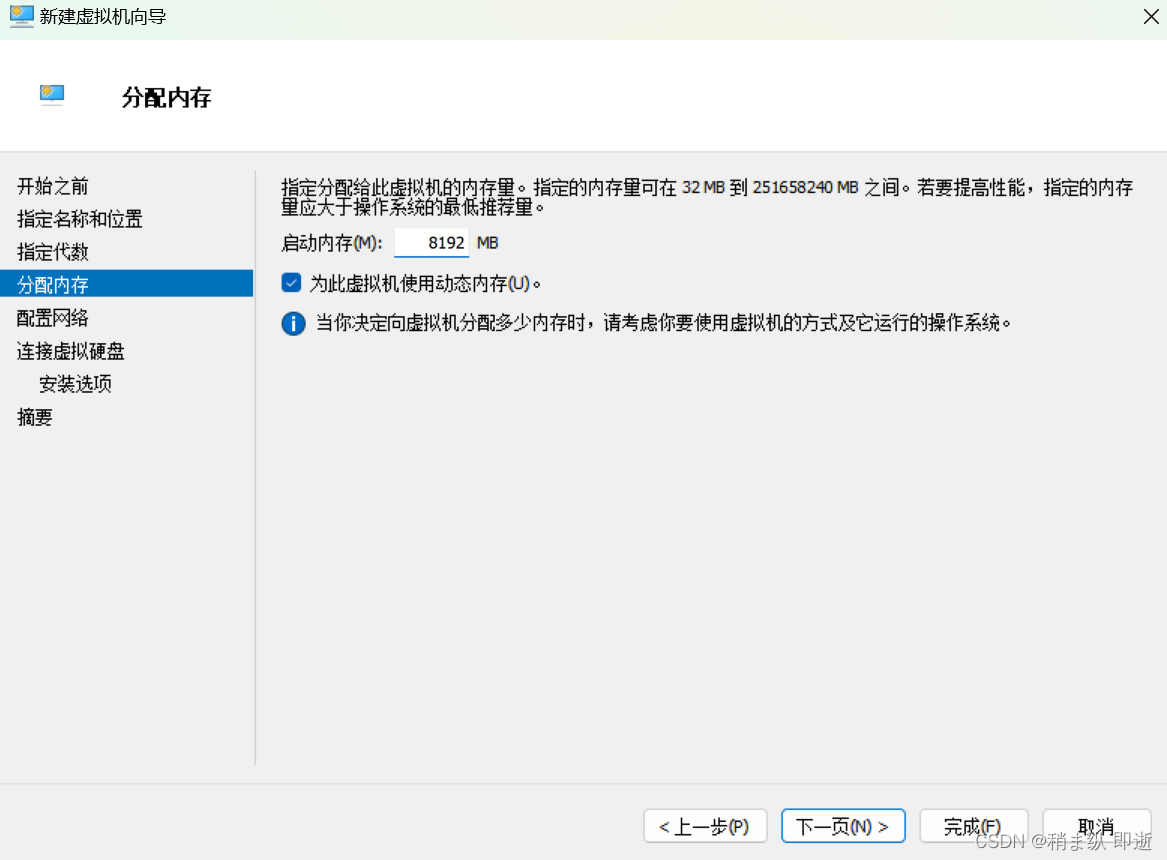Click the 新建虚拟机向导 title bar text

100,16
